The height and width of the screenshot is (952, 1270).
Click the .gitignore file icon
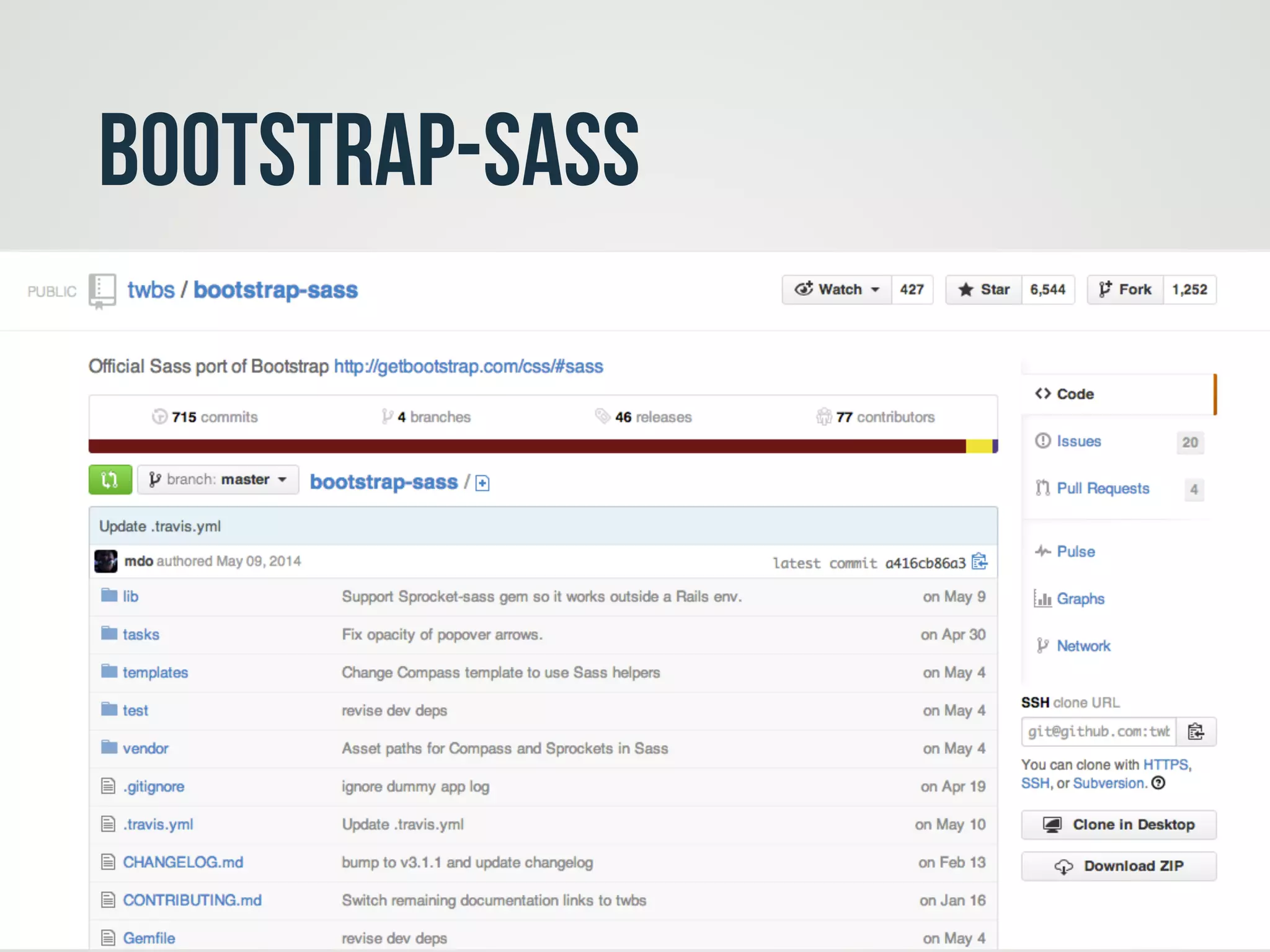click(109, 786)
